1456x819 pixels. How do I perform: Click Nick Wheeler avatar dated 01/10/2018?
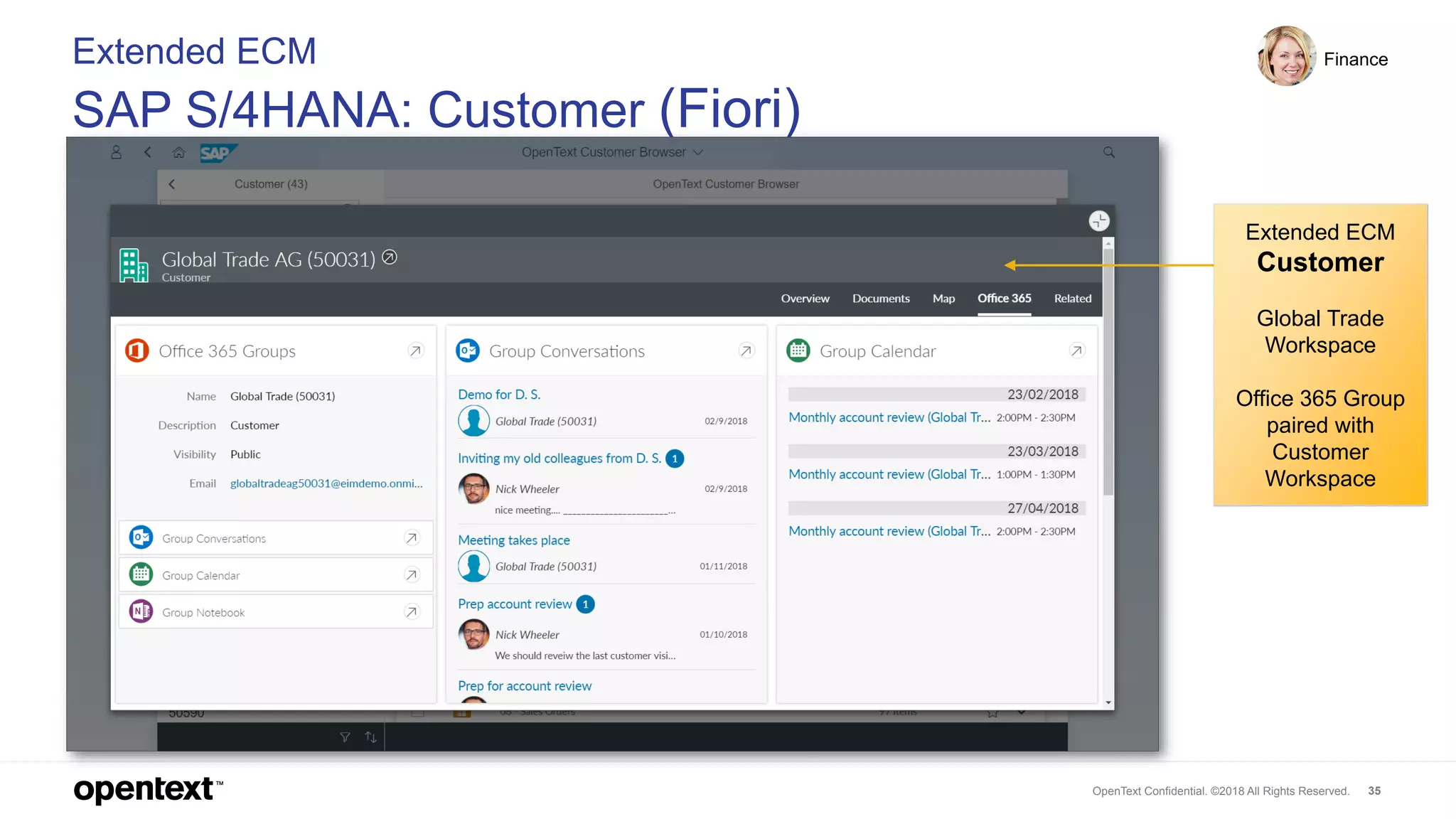point(473,635)
